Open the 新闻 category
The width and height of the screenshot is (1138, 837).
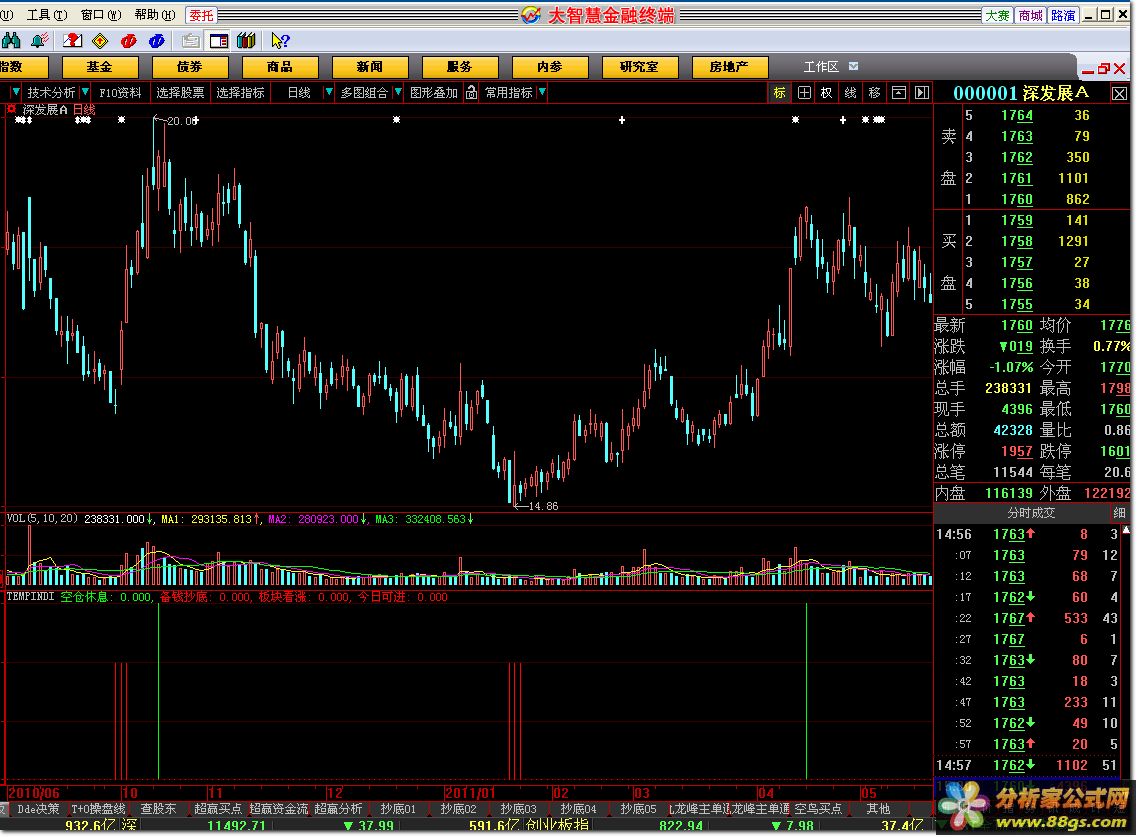[x=369, y=67]
